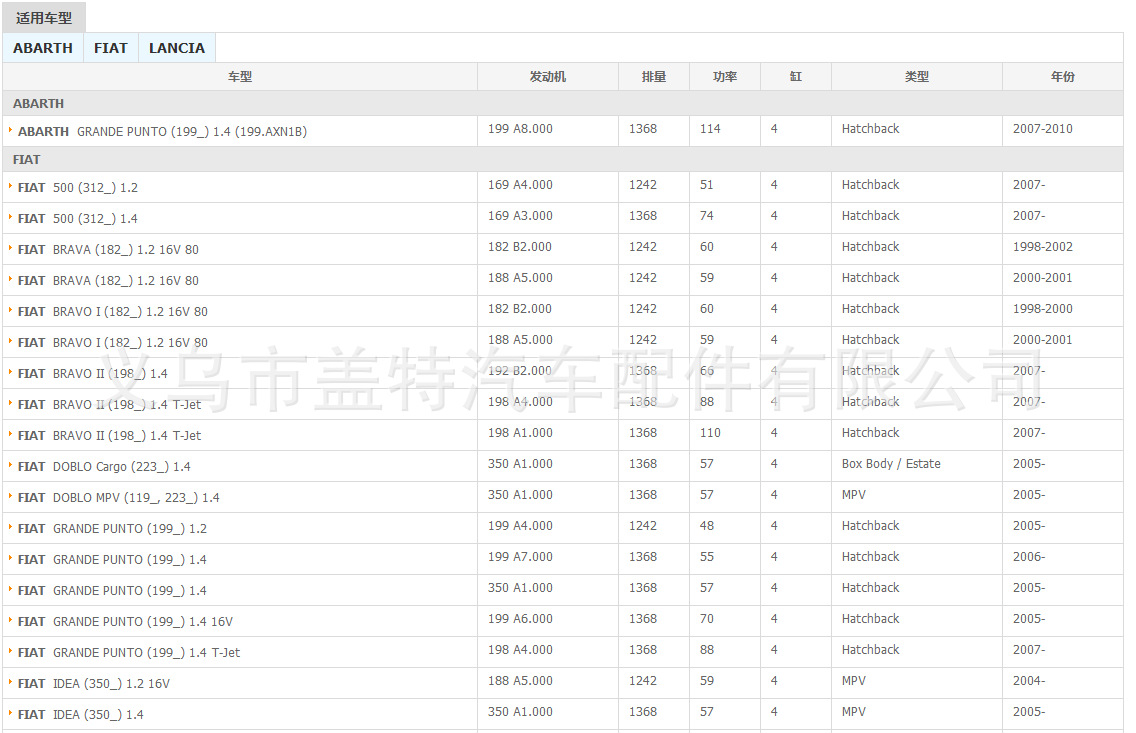Screen dimensions: 1136x733
Task: Click year range 2007-2010
Action: (1043, 129)
